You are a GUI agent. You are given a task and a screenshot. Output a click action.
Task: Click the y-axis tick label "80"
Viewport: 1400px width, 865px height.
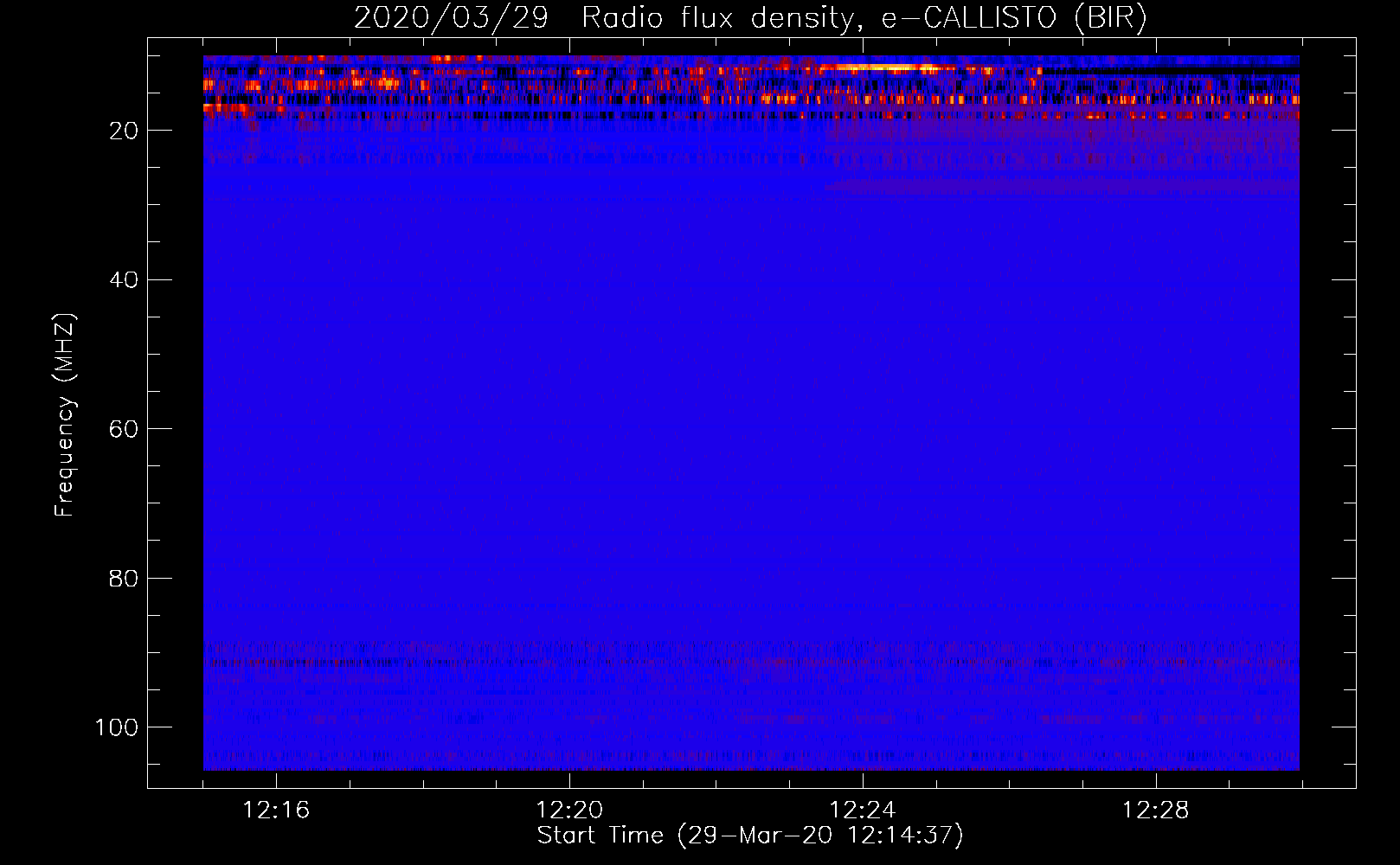click(x=124, y=578)
